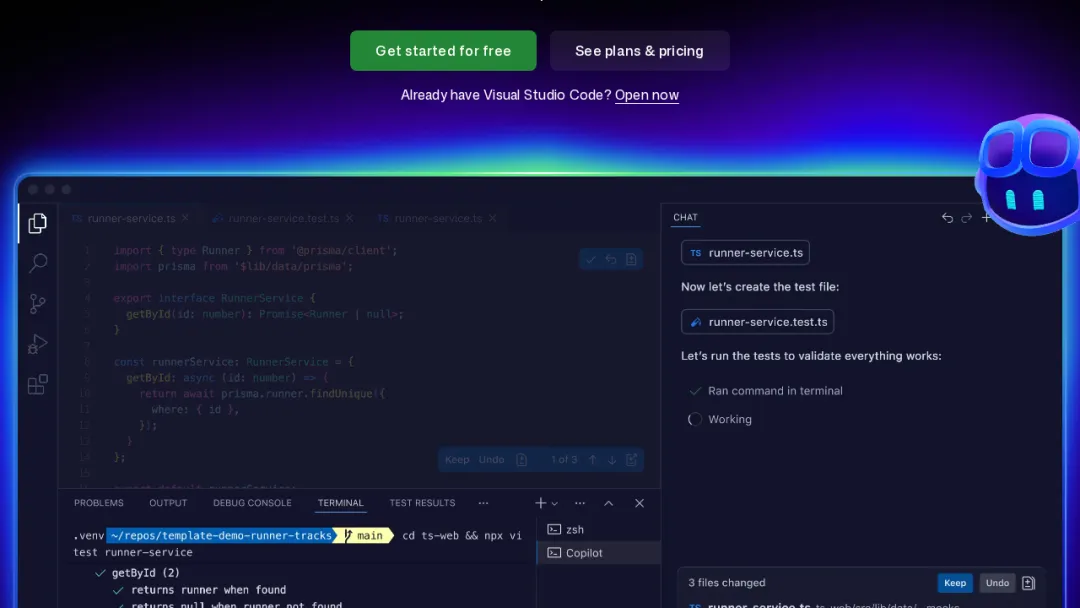This screenshot has height=608, width=1080.
Task: Open panel more actions ellipsis next to chevron
Action: click(x=580, y=503)
